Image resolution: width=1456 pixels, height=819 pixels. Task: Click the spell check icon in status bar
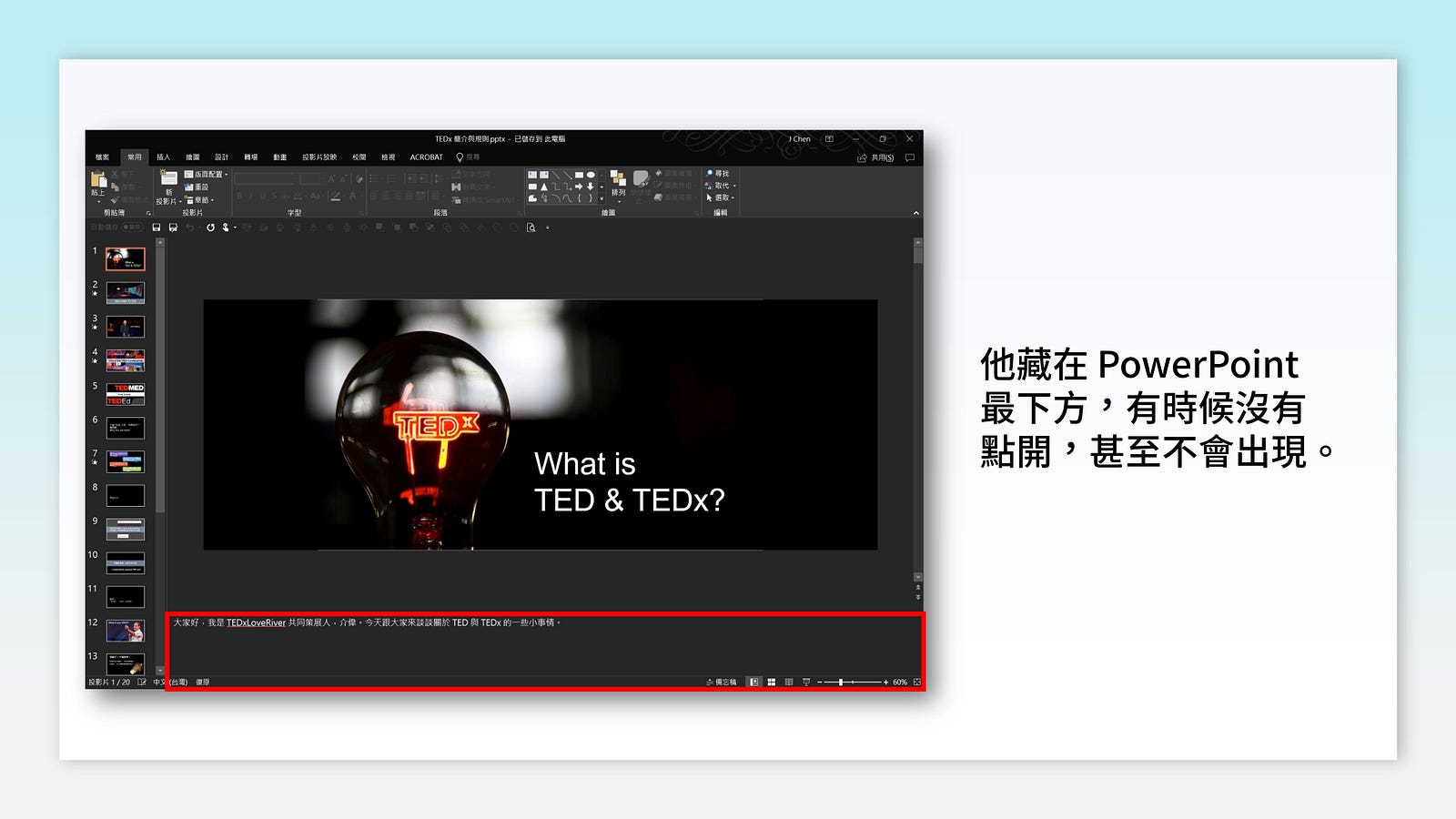(x=142, y=682)
